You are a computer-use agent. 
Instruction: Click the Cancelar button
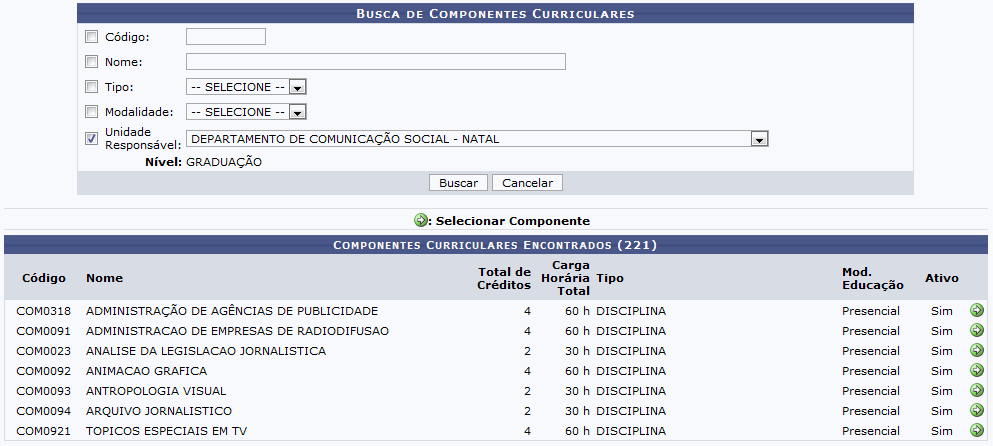(x=527, y=183)
